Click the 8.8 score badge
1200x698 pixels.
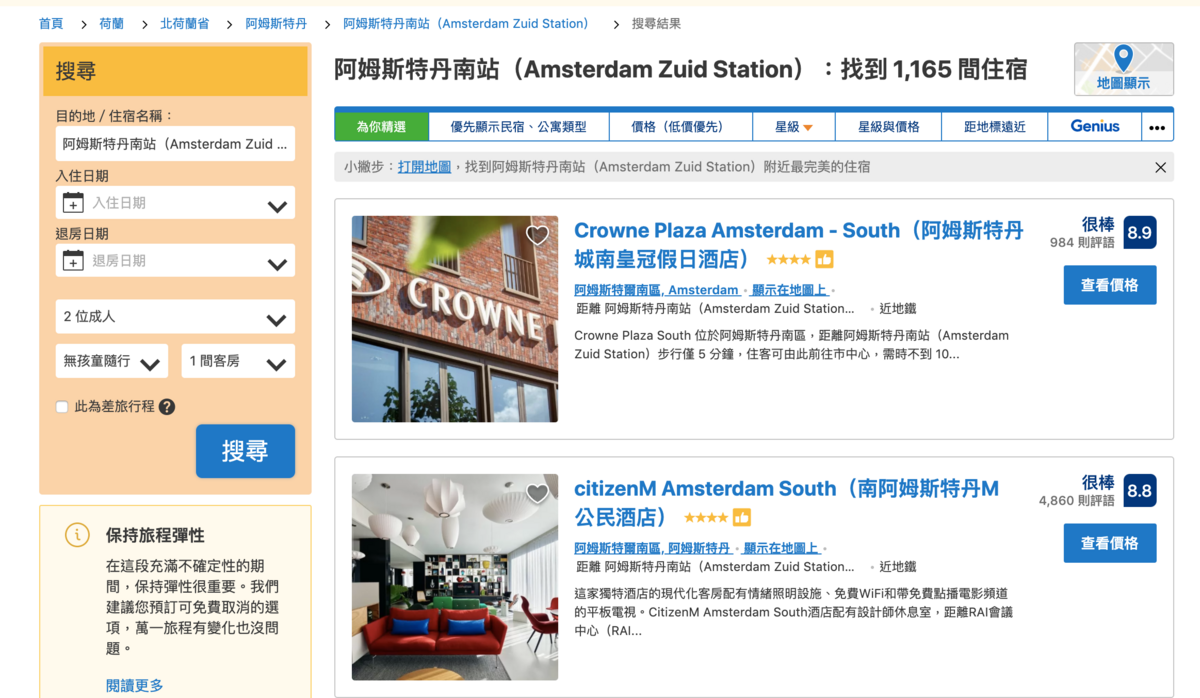point(1140,491)
